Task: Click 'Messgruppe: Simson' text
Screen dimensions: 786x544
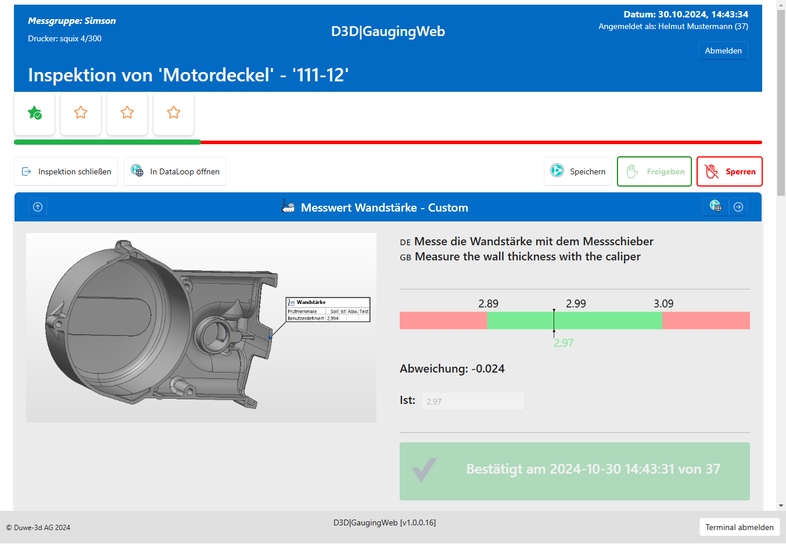Action: click(x=72, y=21)
